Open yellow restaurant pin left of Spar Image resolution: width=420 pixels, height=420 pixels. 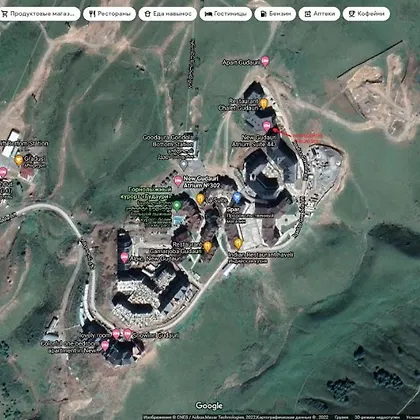[x=200, y=199]
